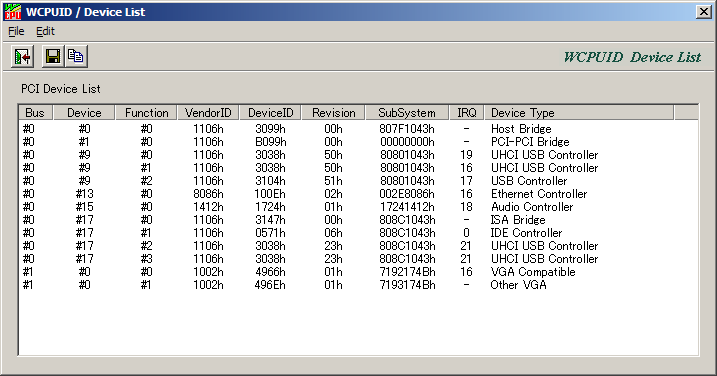Select the Ethernet Controller entry
This screenshot has width=717, height=376.
point(358,194)
